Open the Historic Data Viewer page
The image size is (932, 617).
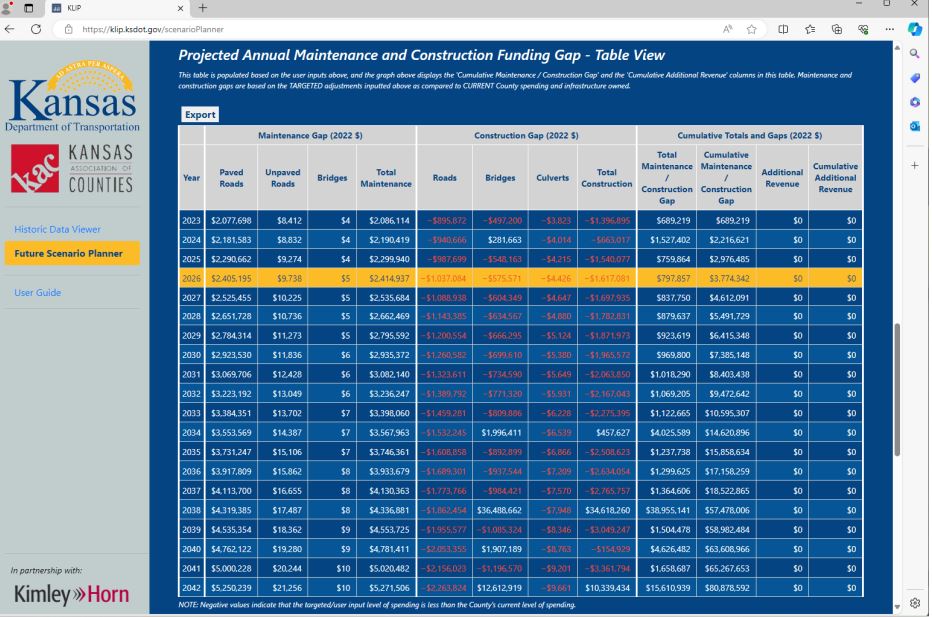(56, 229)
